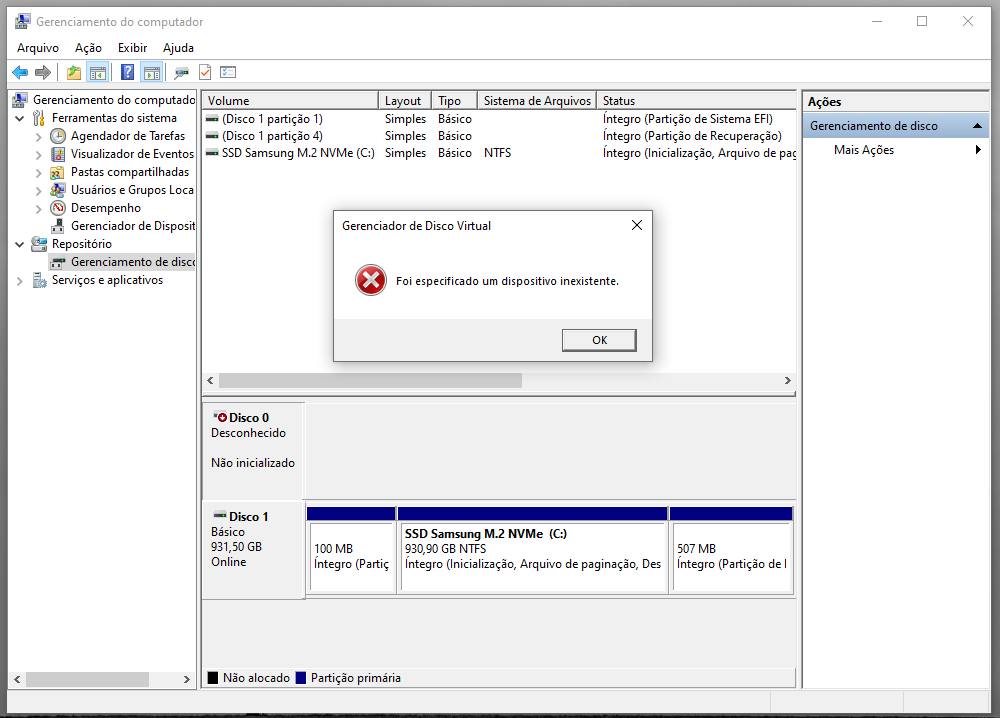This screenshot has height=718, width=1000.
Task: Click the Disco 0 not-initialized disk icon
Action: [x=220, y=417]
